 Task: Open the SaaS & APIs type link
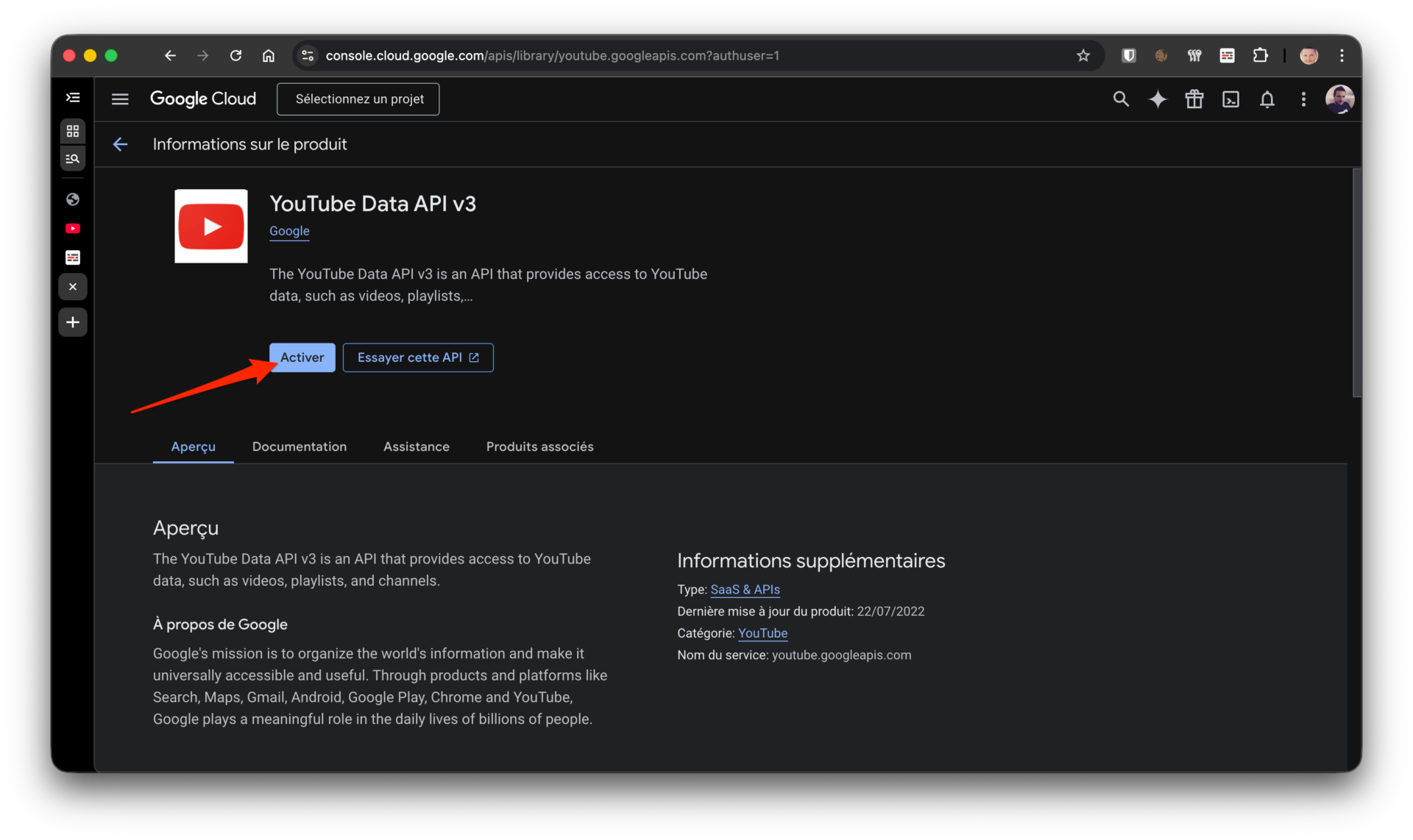click(x=745, y=589)
